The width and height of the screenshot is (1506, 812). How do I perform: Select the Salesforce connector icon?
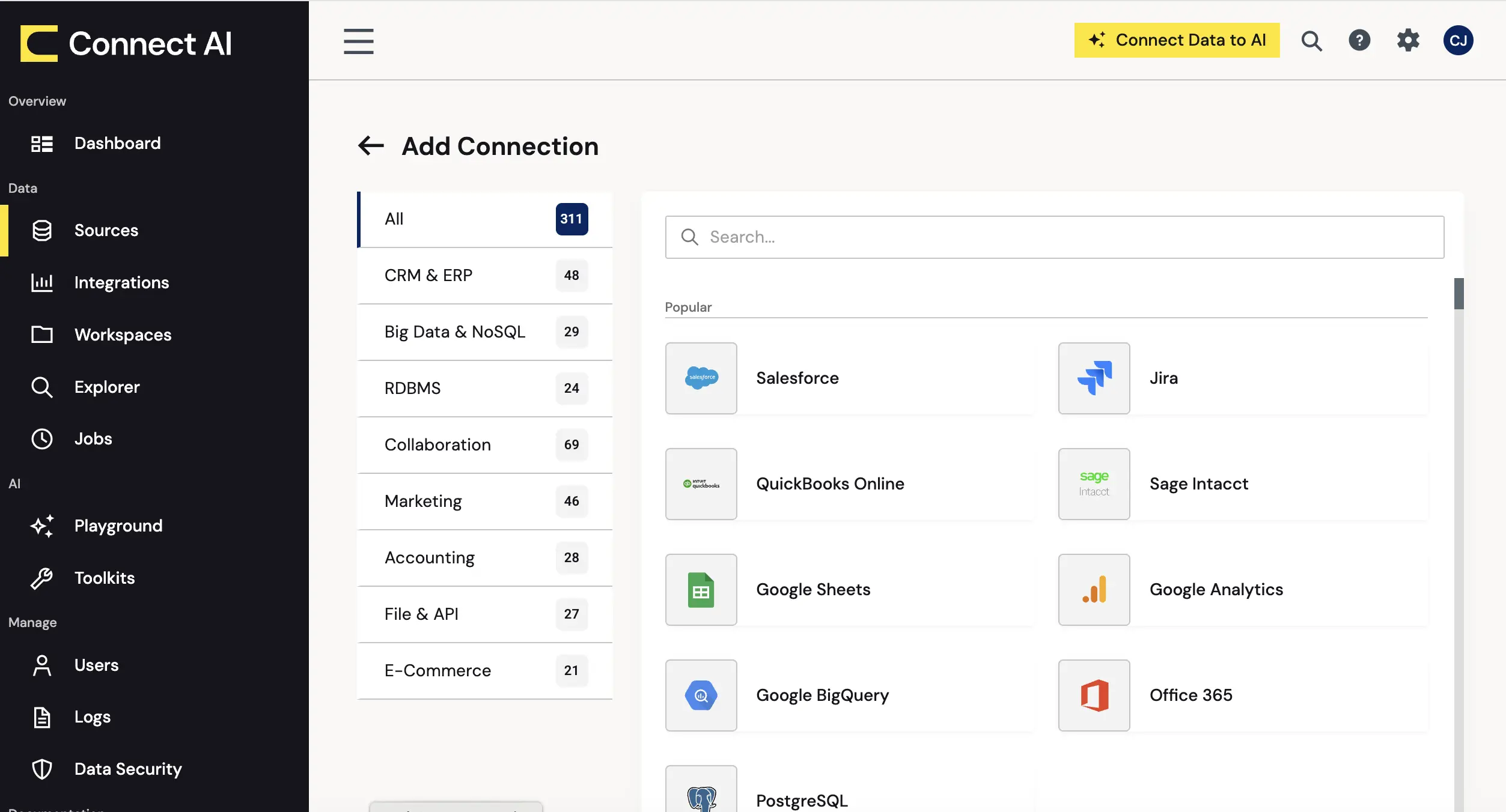(701, 378)
